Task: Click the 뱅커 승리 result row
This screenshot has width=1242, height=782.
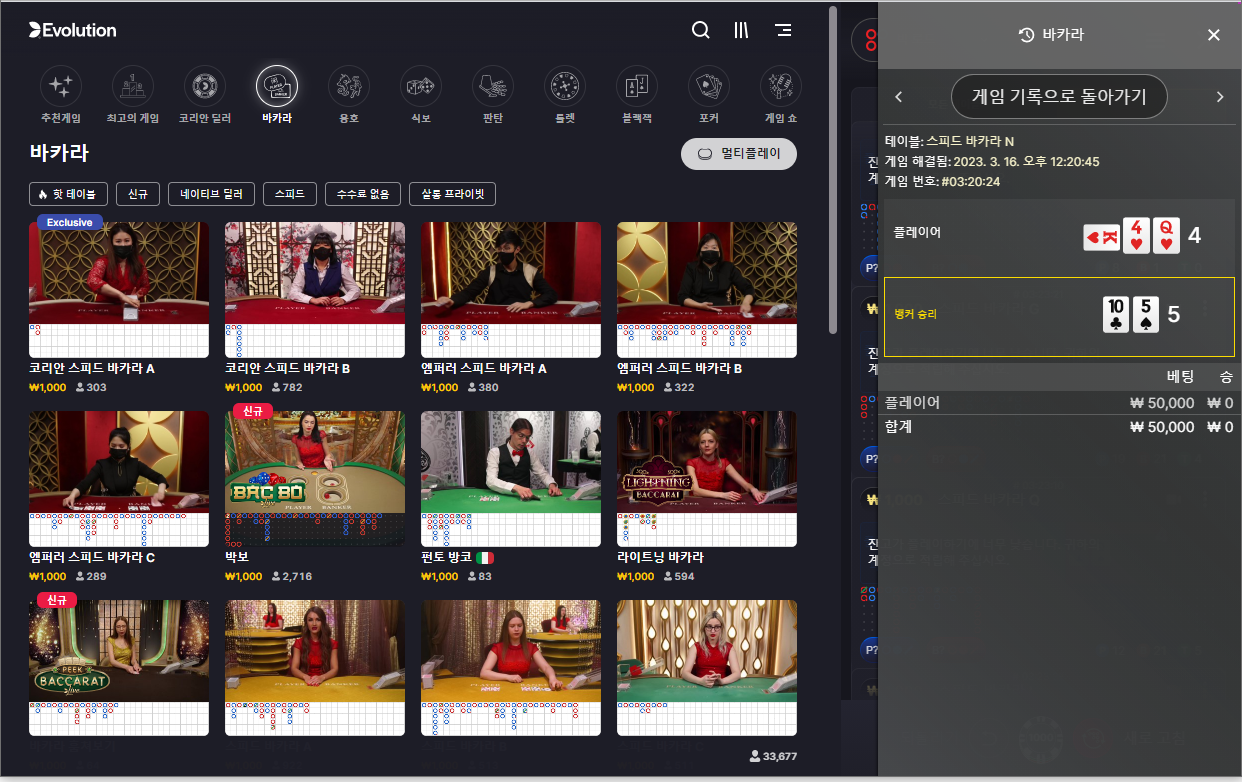Action: pyautogui.click(x=1059, y=316)
